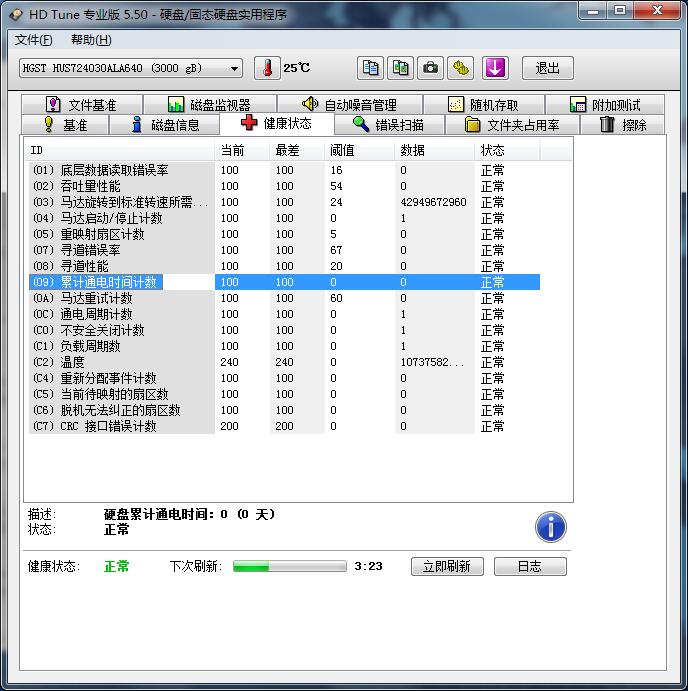688x691 pixels.
Task: Switch to the 随机存取 tab
Action: click(483, 105)
